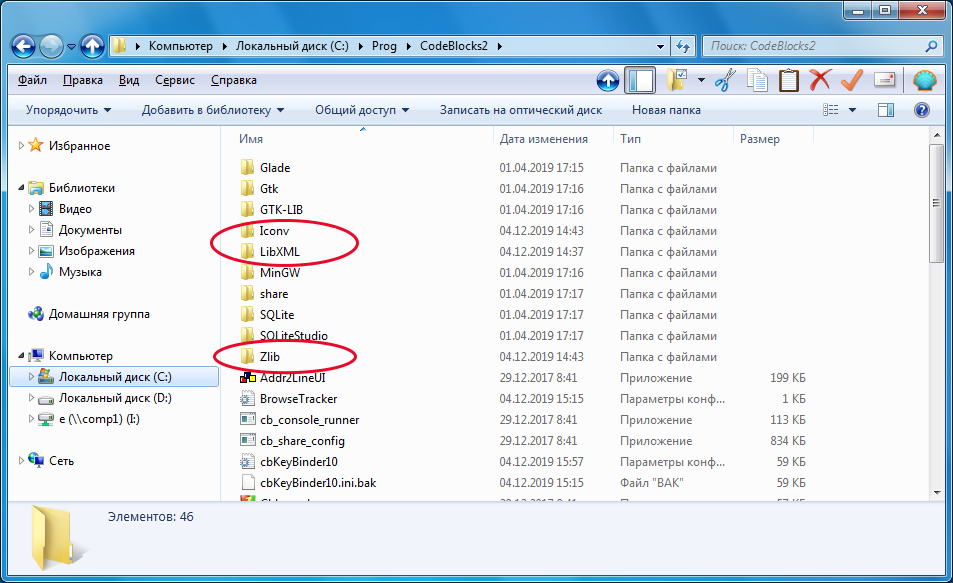Toggle the navigation pane button in toolbar
The width and height of the screenshot is (953, 583).
(x=639, y=80)
